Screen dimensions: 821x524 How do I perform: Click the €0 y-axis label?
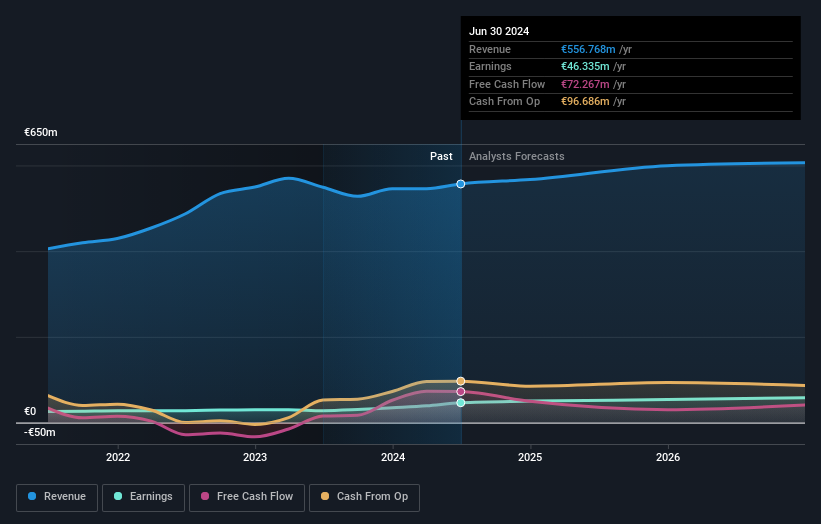click(x=30, y=411)
